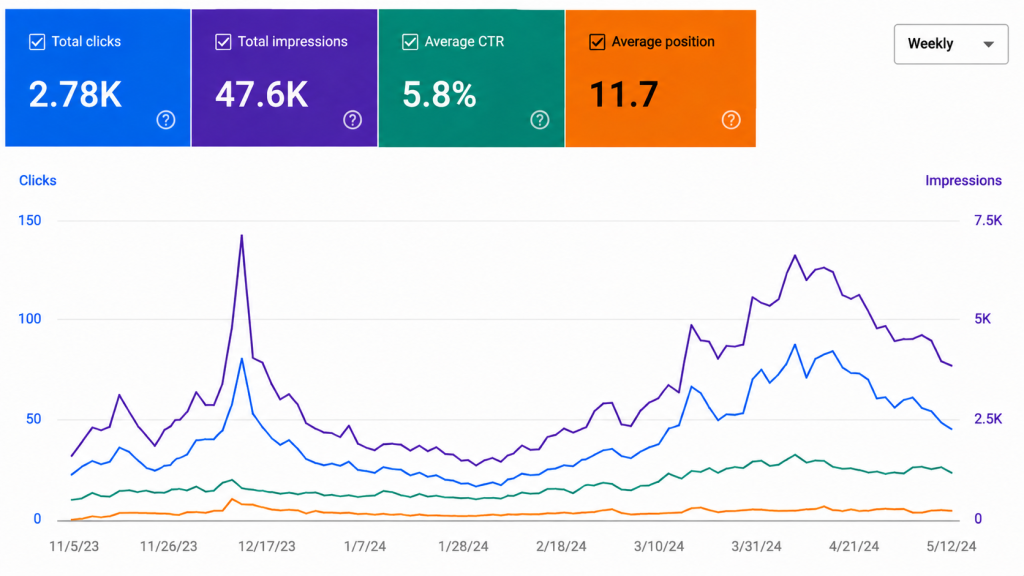Select the blue Total clicks card
The width and height of the screenshot is (1024, 576).
[x=98, y=78]
